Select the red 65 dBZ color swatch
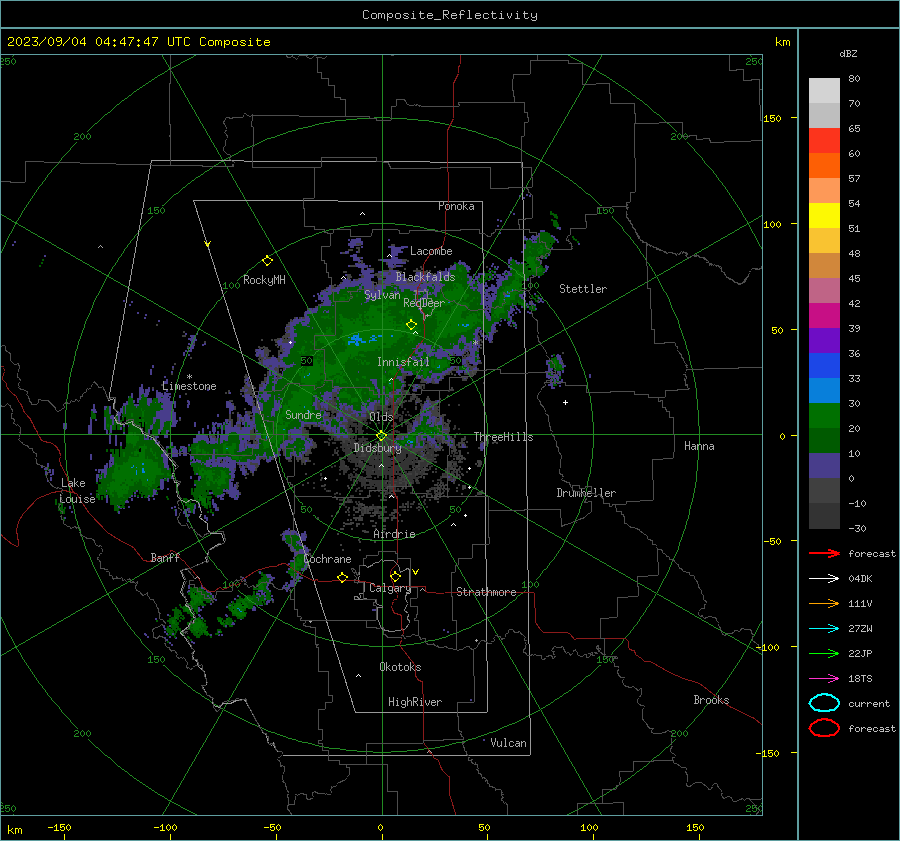 (x=824, y=141)
